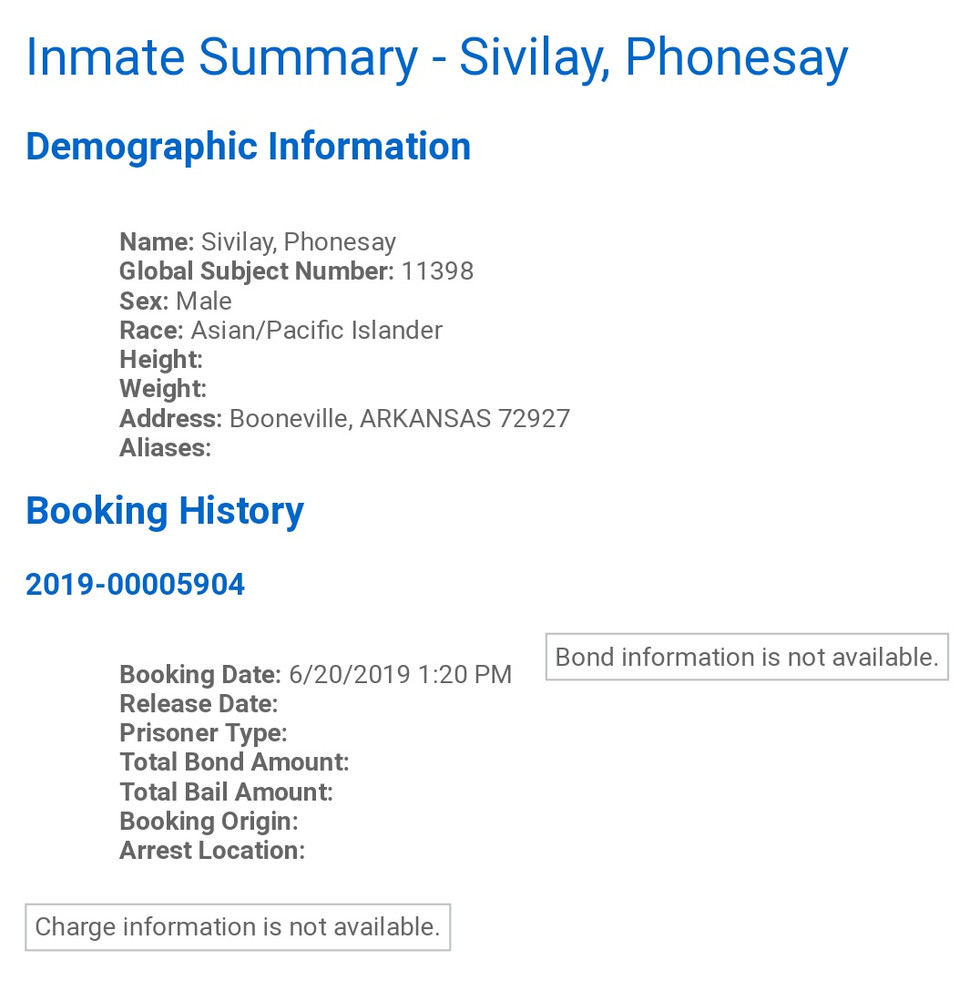The height and width of the screenshot is (991, 980).
Task: Click the bond information not available box
Action: [746, 657]
